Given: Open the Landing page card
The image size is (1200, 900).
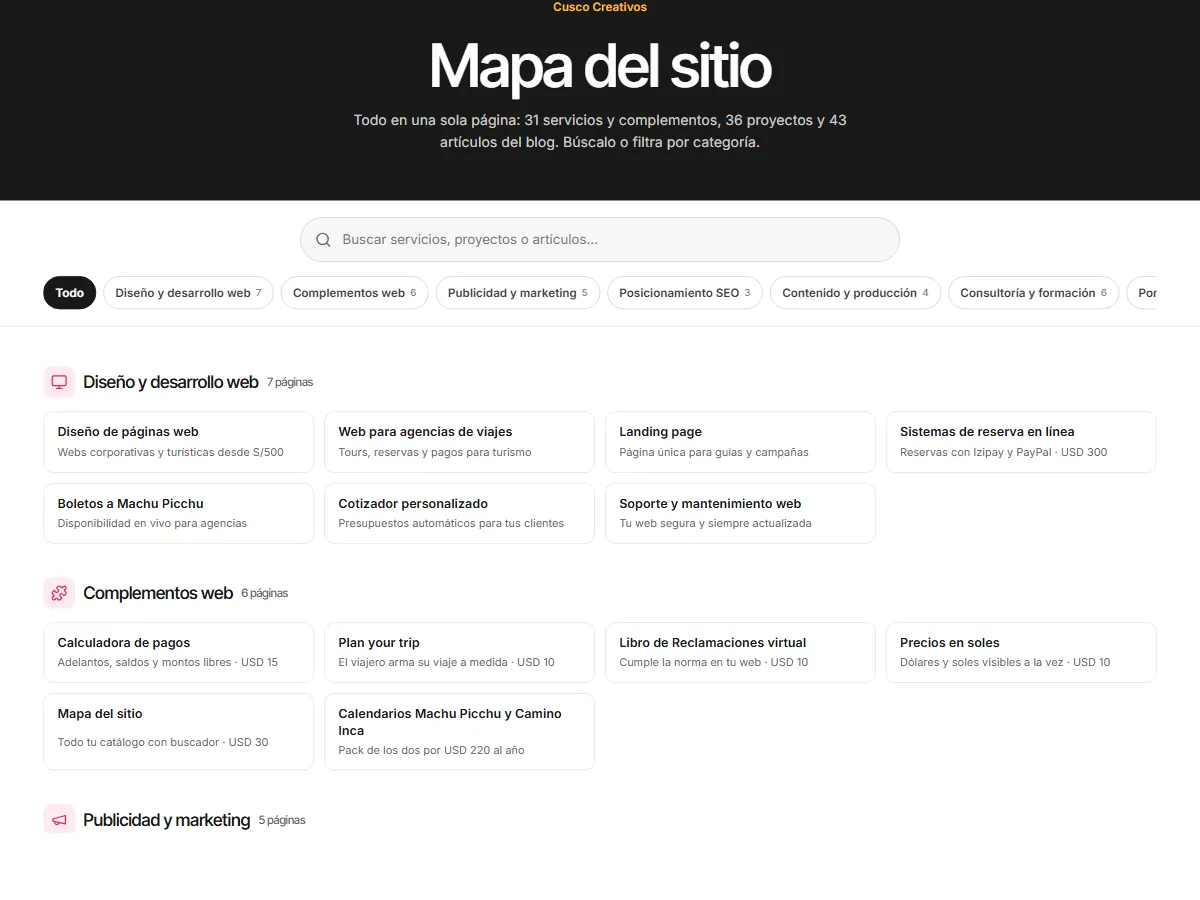Looking at the screenshot, I should pos(740,442).
